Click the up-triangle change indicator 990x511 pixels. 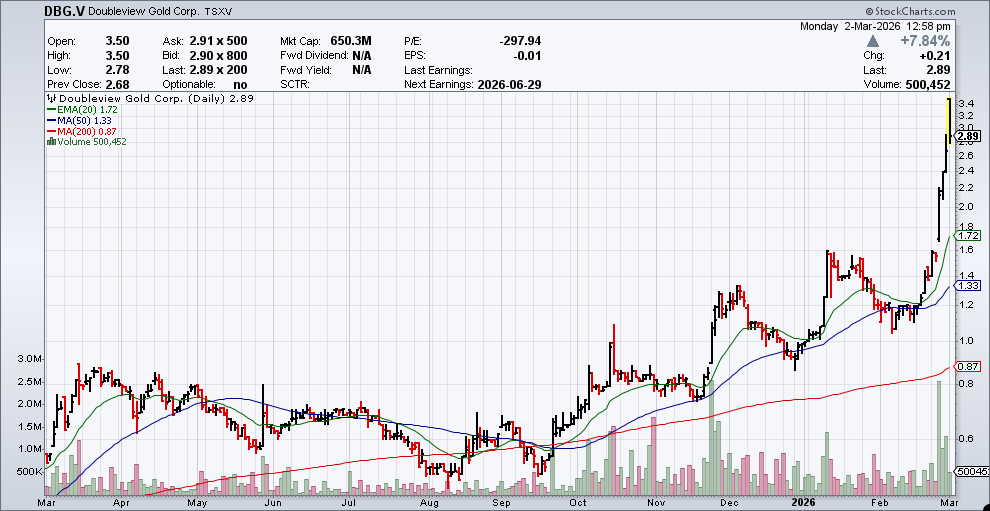tap(873, 41)
